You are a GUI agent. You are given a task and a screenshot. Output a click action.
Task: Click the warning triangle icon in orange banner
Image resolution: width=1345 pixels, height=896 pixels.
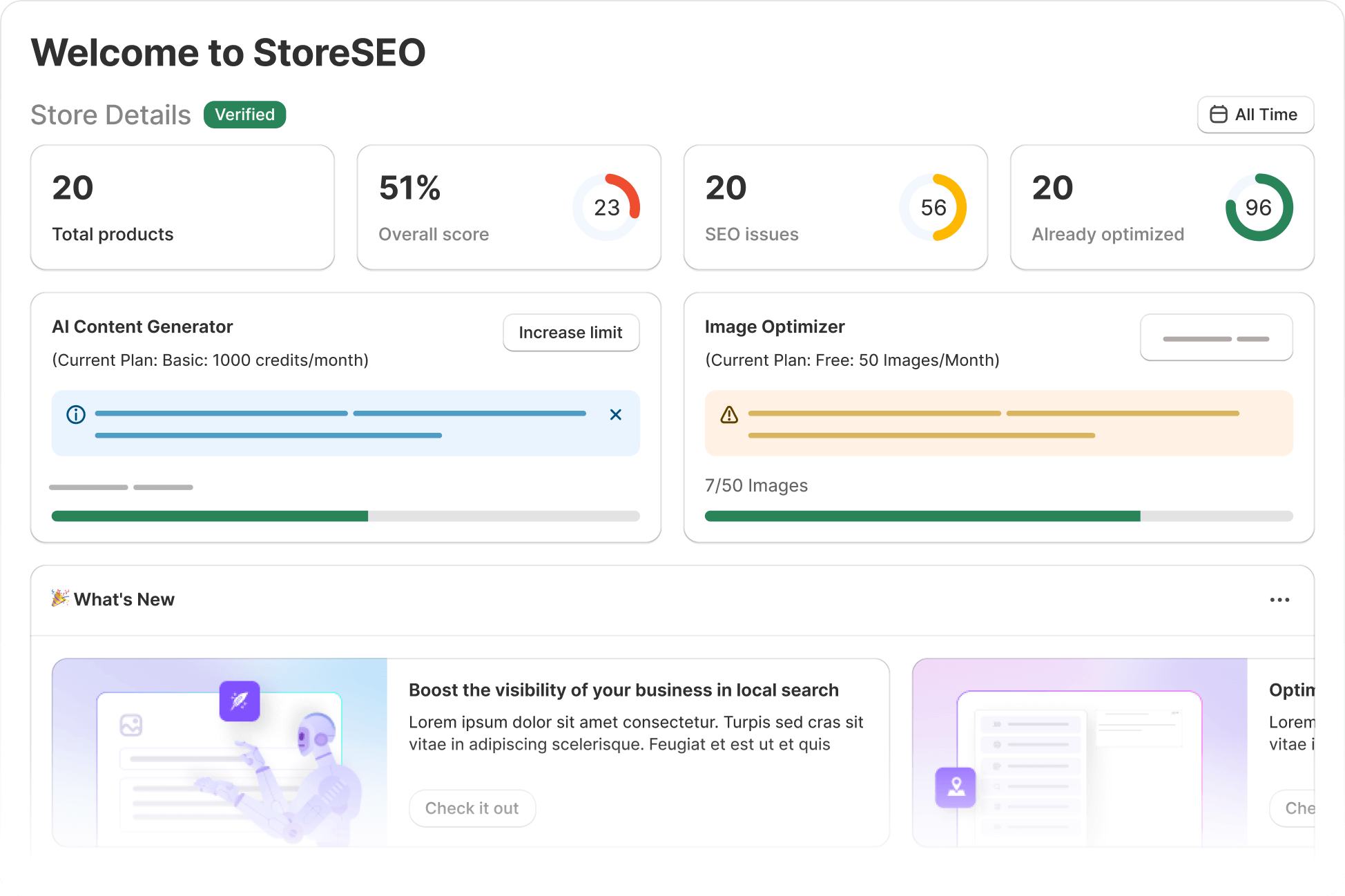coord(729,415)
